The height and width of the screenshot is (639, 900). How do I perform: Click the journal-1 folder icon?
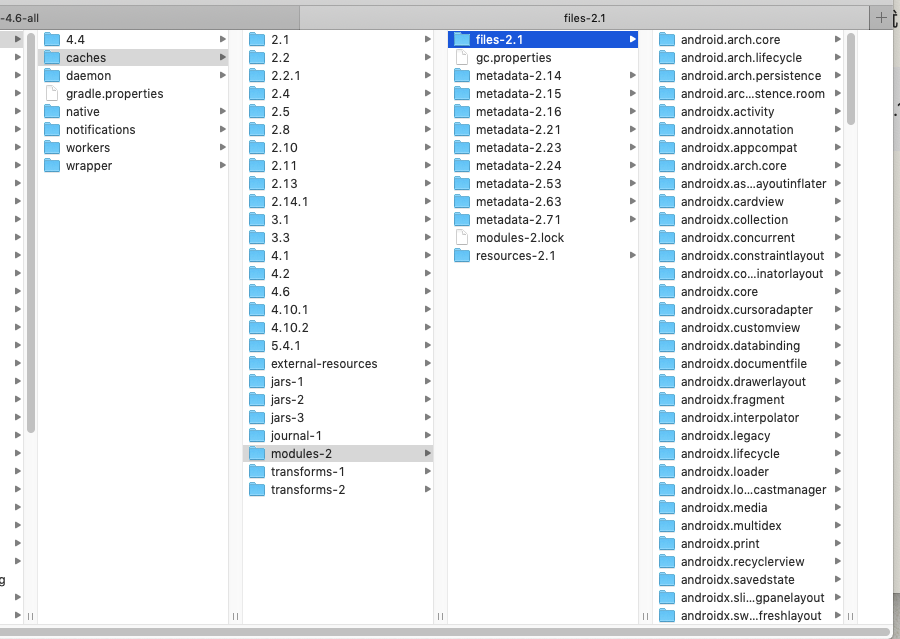point(257,435)
